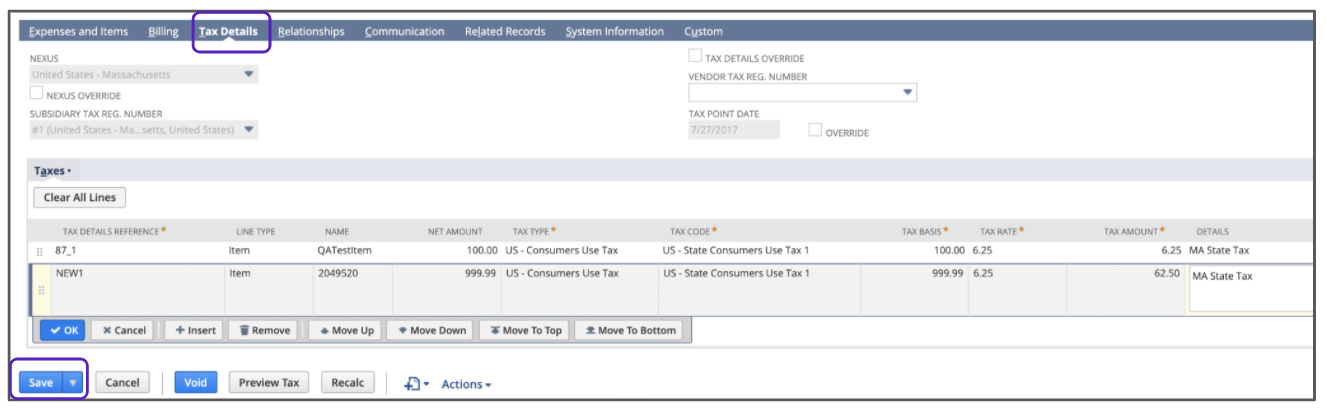Move the tax line to top

tap(525, 330)
